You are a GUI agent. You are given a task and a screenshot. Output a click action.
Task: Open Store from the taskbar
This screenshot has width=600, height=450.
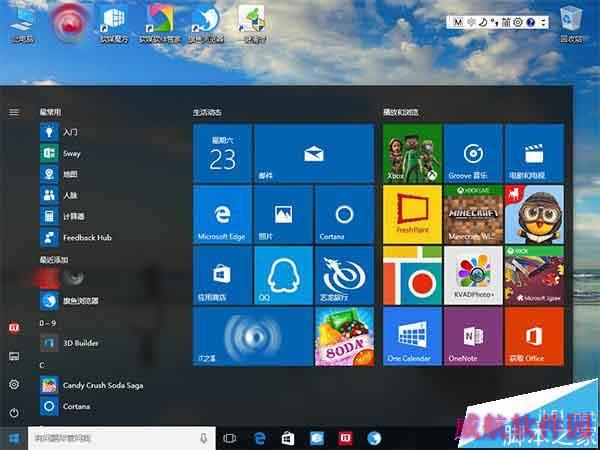coord(288,439)
